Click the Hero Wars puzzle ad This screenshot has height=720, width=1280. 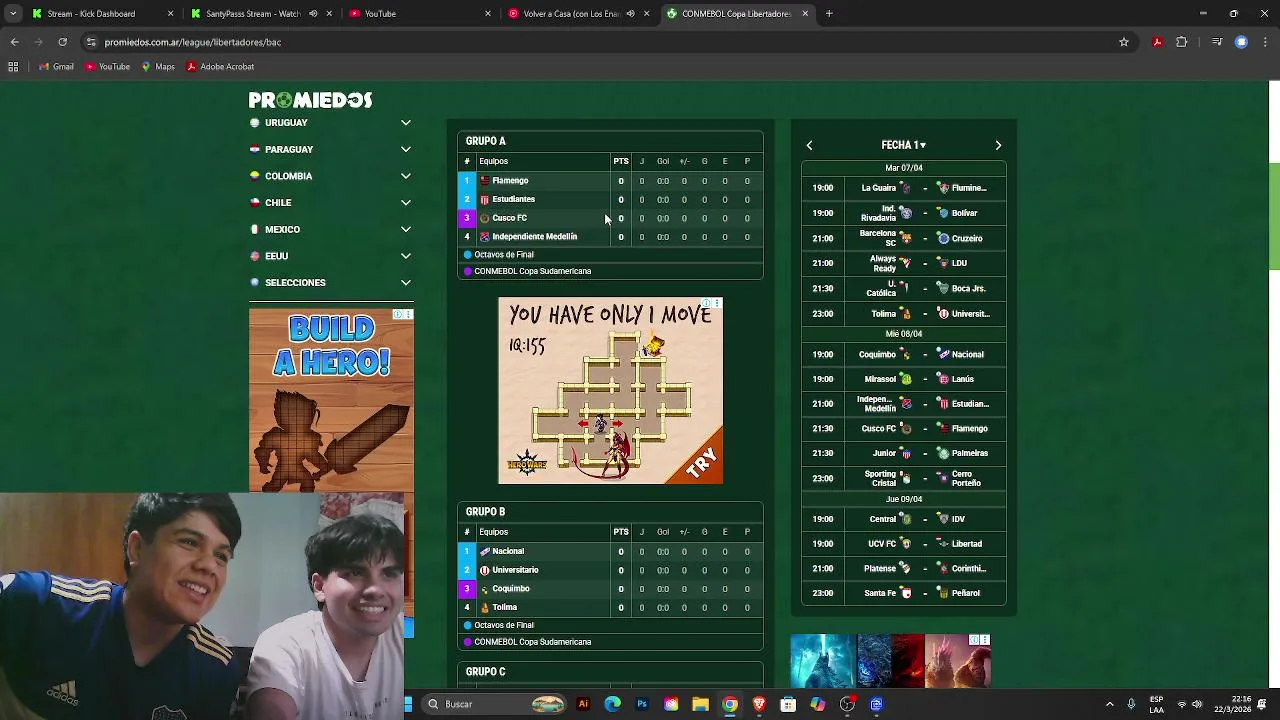click(610, 391)
